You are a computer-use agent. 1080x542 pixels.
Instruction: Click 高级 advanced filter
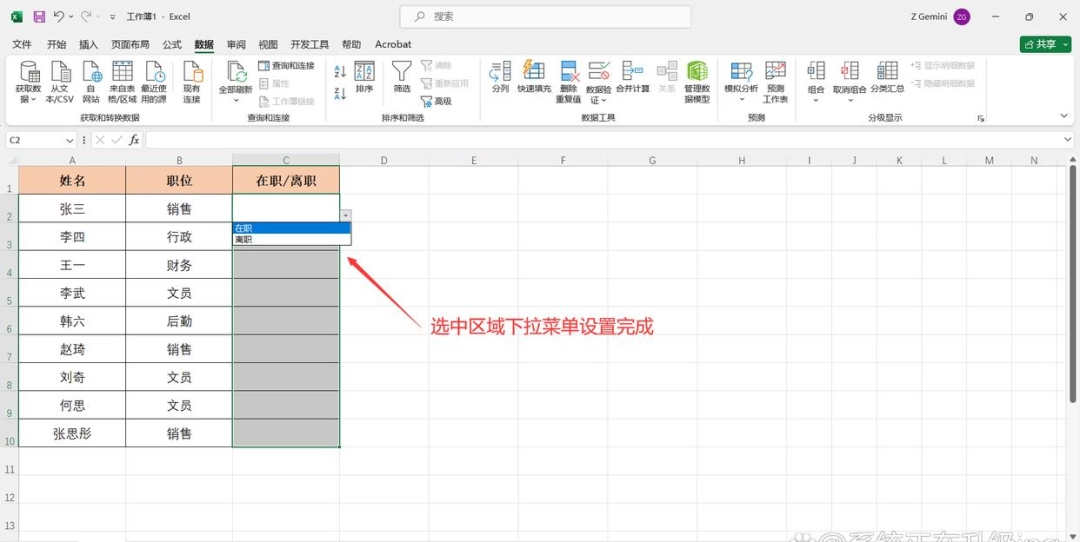click(436, 101)
